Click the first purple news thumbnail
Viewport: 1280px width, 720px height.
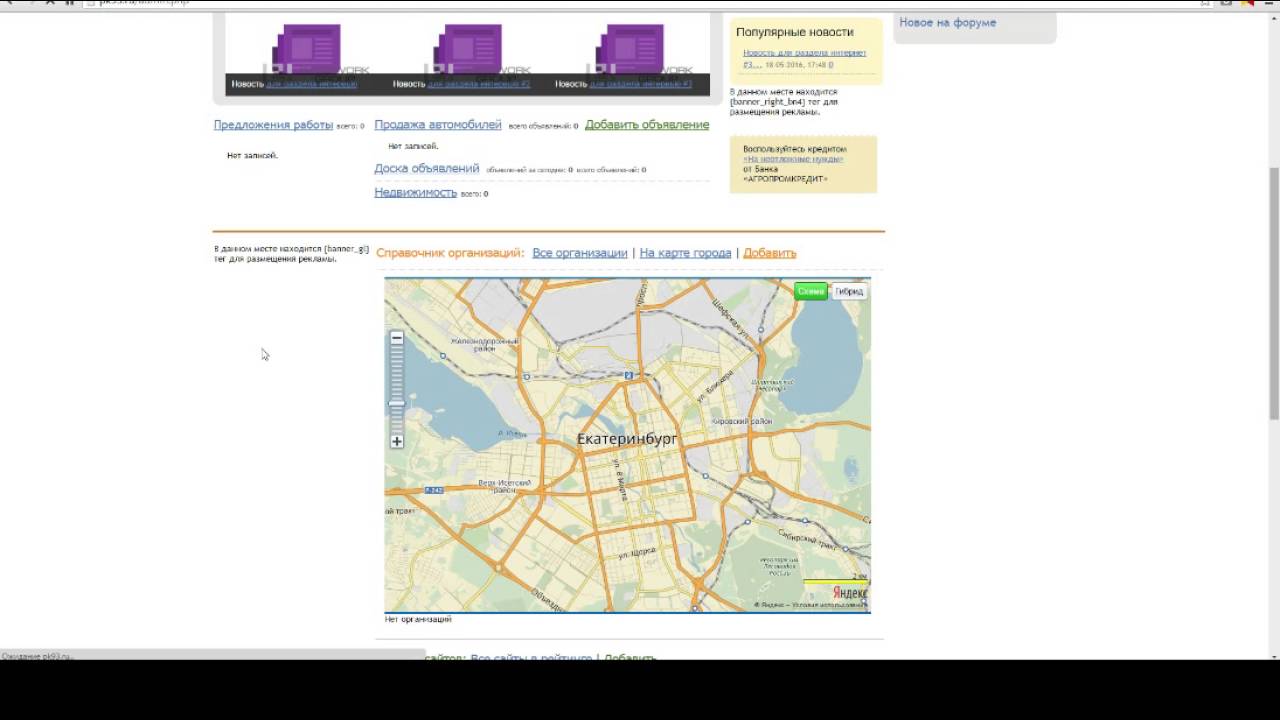(x=307, y=49)
